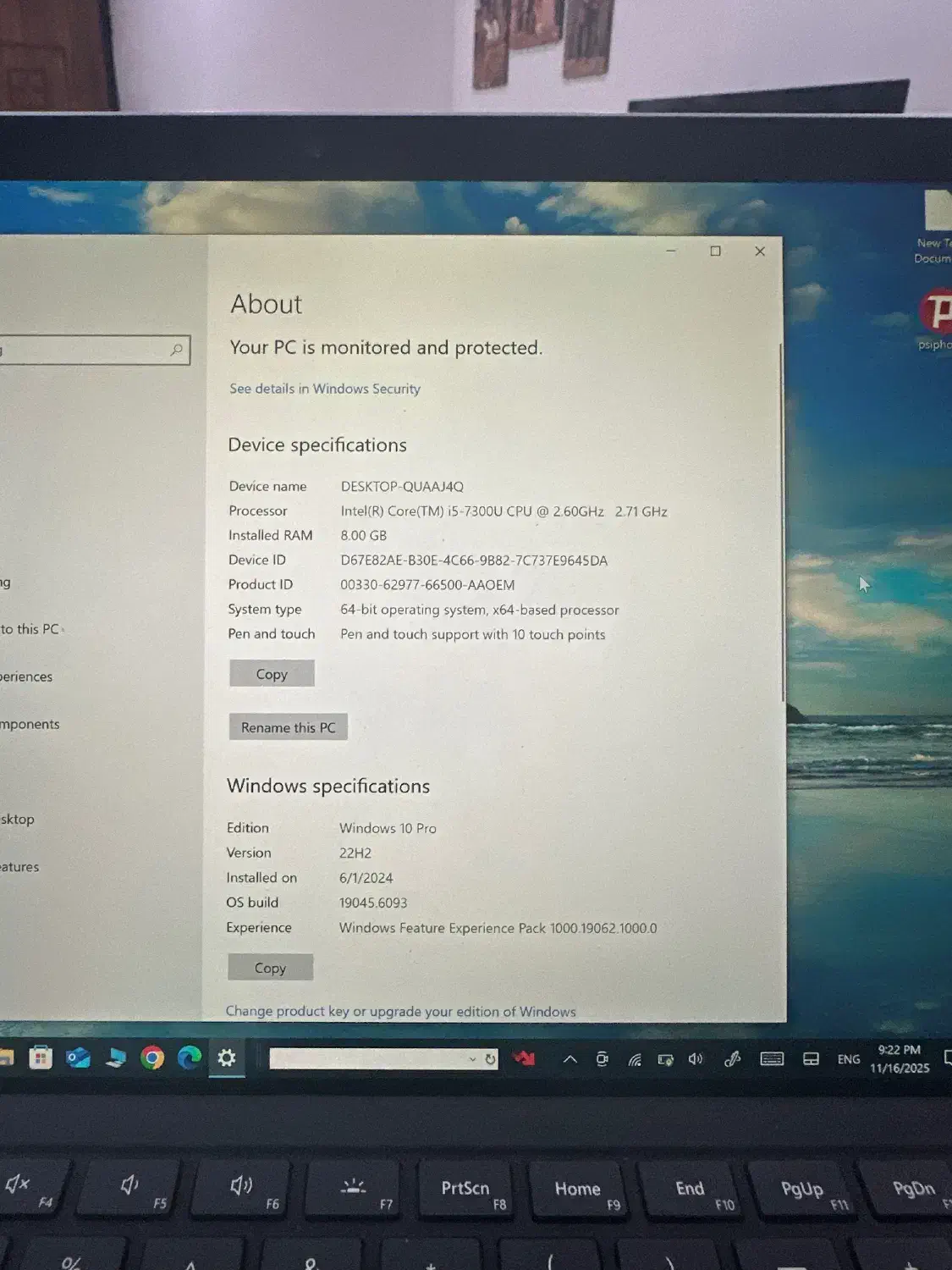Click the Device specifications heading
Image resolution: width=952 pixels, height=1270 pixels.
tap(317, 445)
